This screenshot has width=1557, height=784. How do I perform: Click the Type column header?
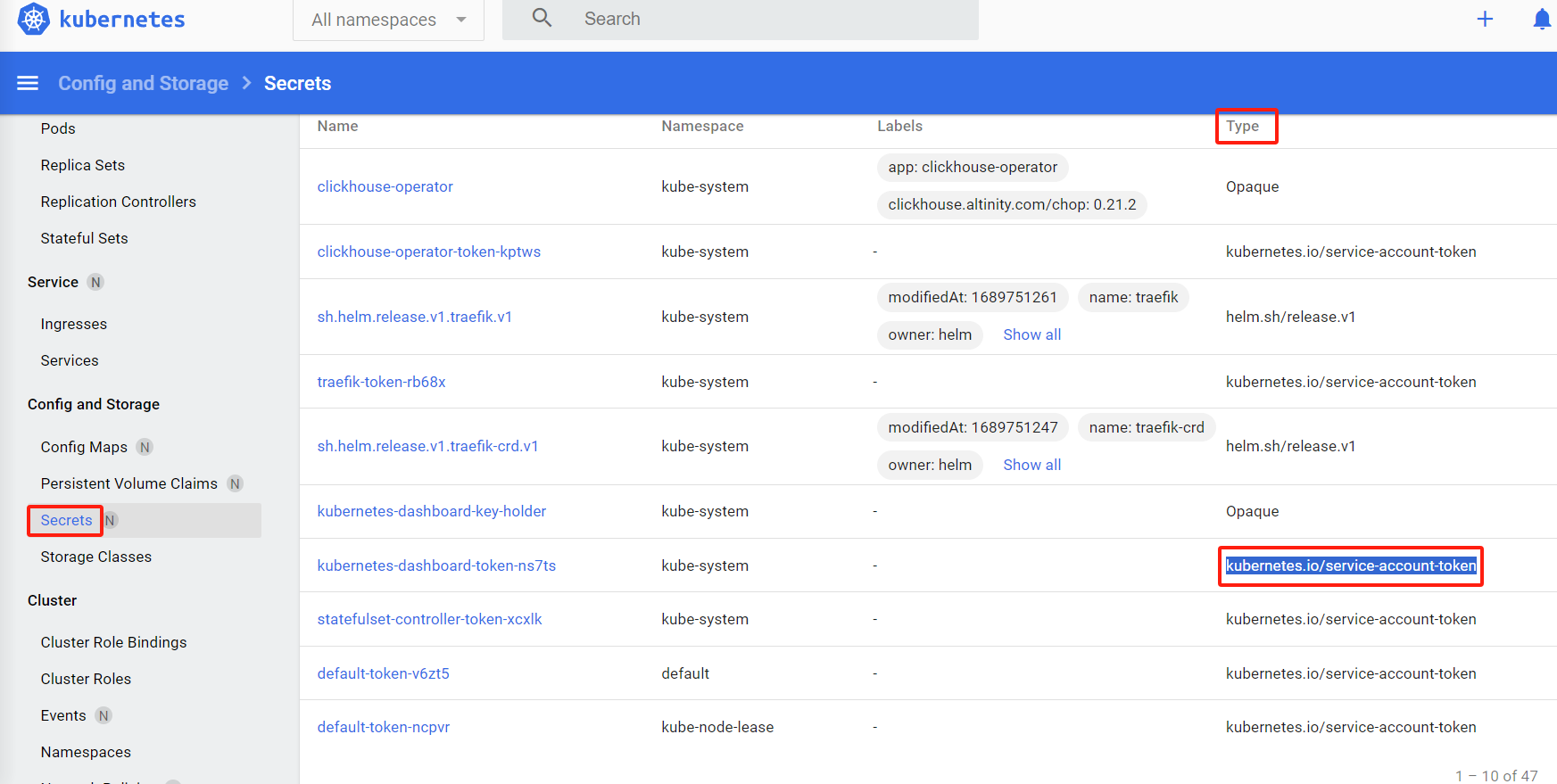(x=1242, y=126)
